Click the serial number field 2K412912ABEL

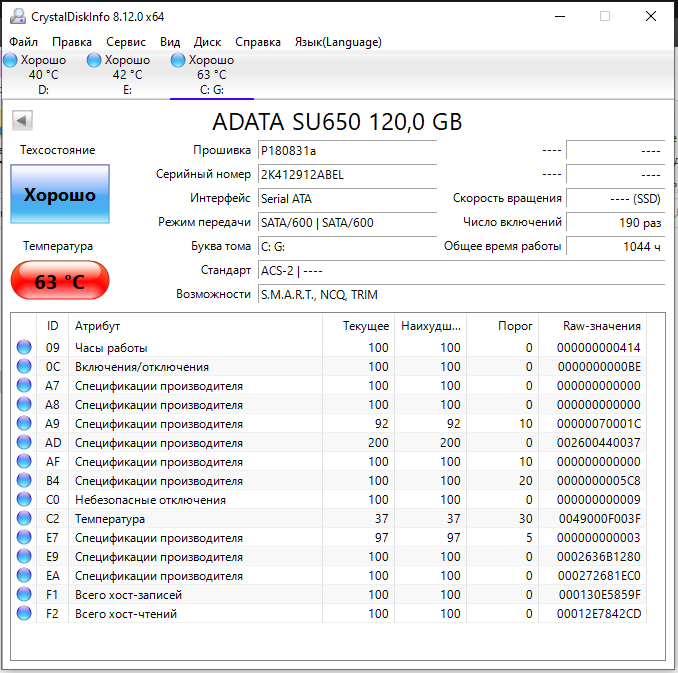[x=347, y=175]
